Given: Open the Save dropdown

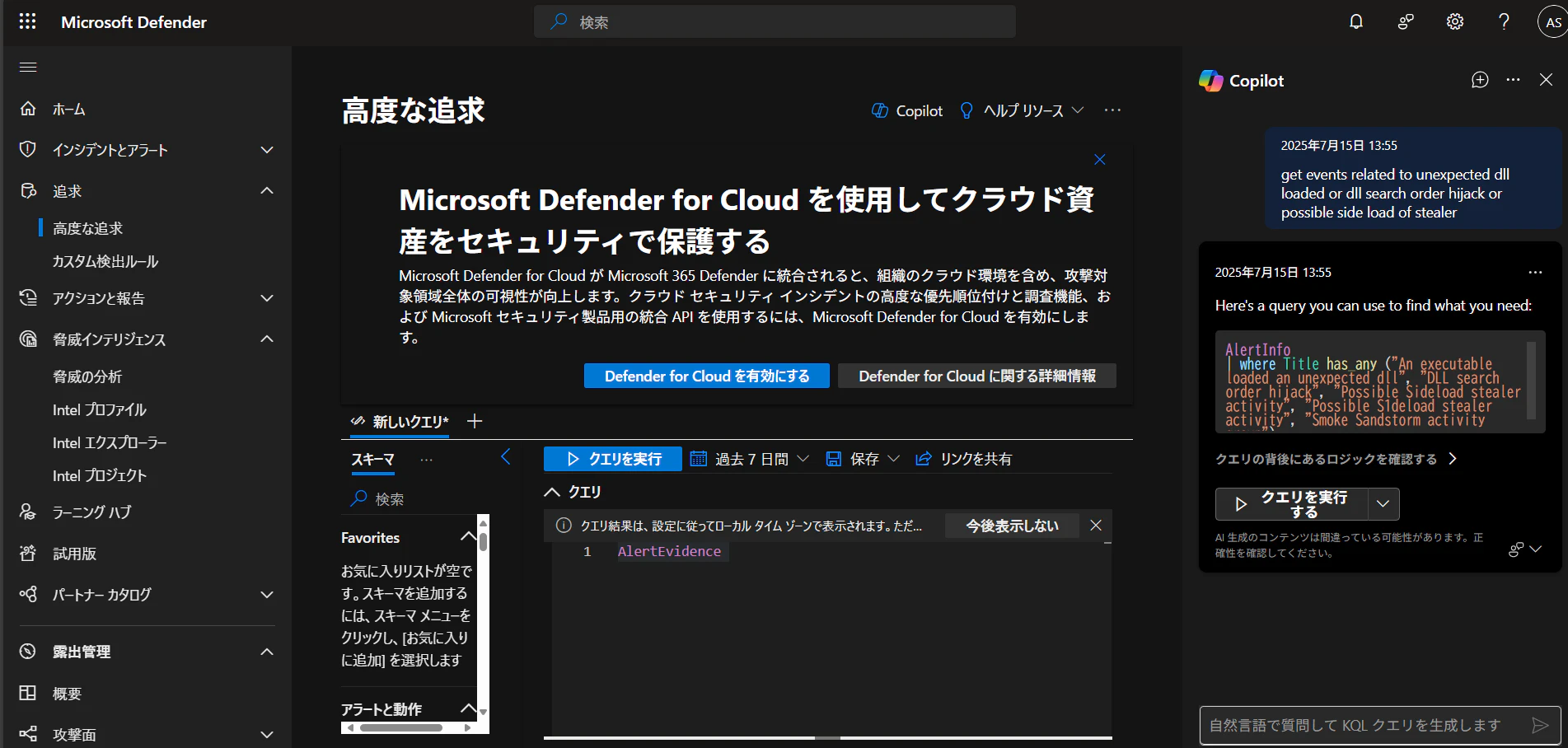Looking at the screenshot, I should [x=862, y=459].
